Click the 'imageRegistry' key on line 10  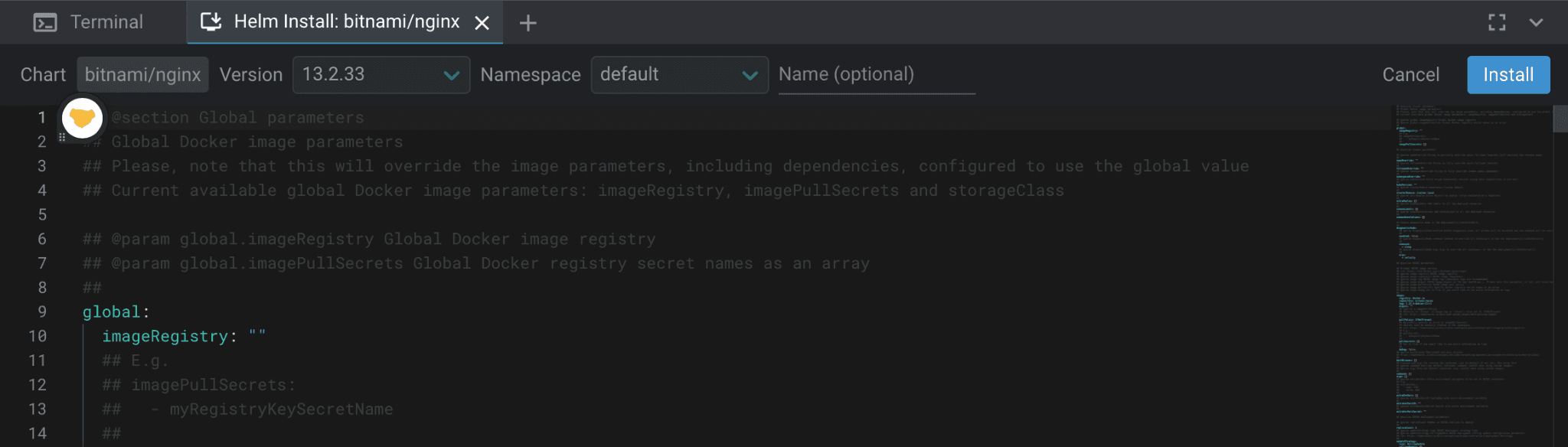pos(165,336)
